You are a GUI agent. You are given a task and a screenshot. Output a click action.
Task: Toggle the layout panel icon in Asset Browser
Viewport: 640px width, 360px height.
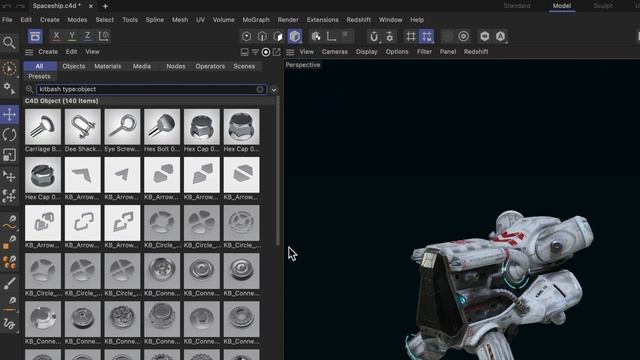point(244,52)
